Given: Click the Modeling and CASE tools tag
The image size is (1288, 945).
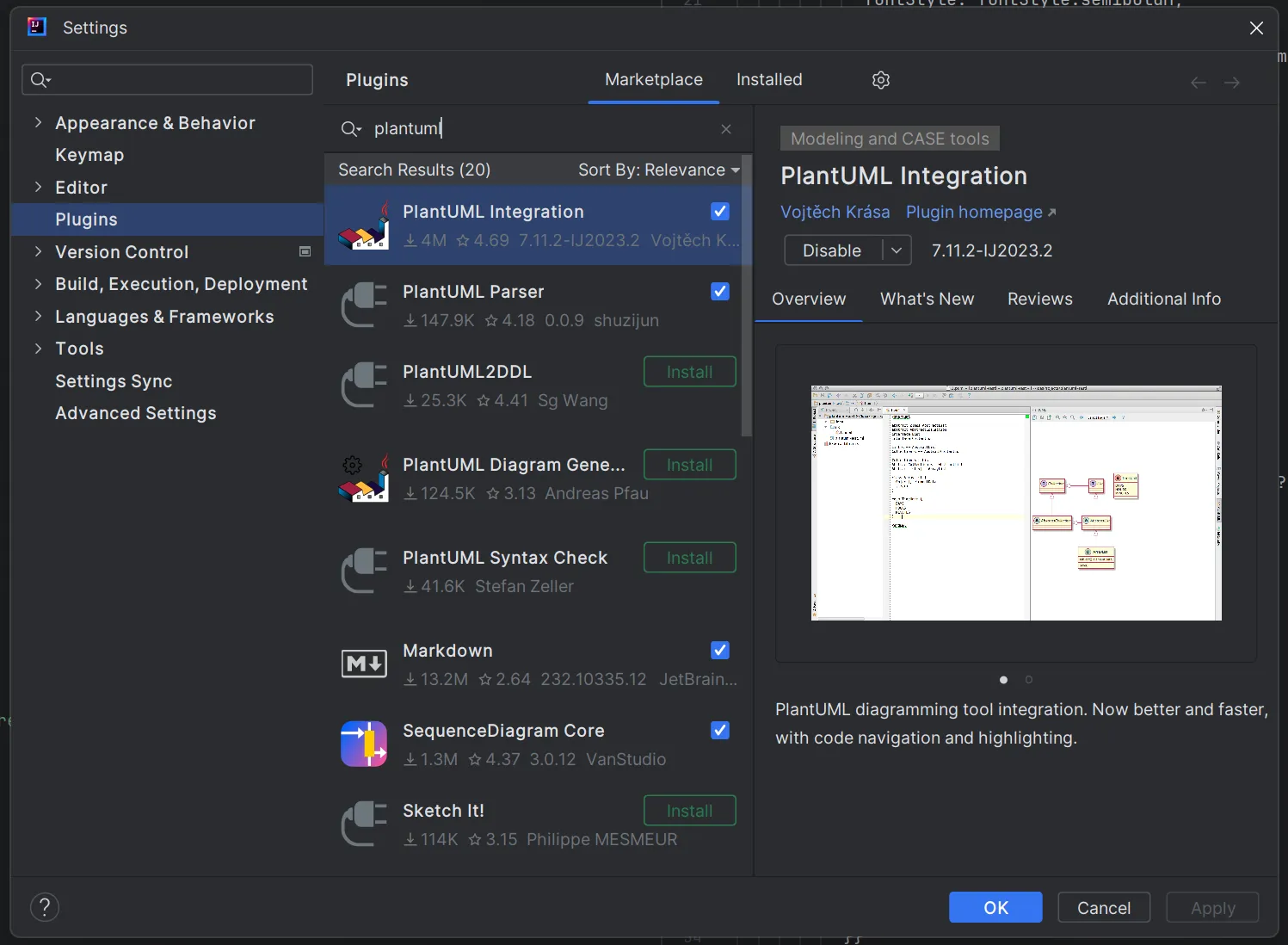Looking at the screenshot, I should coord(890,139).
